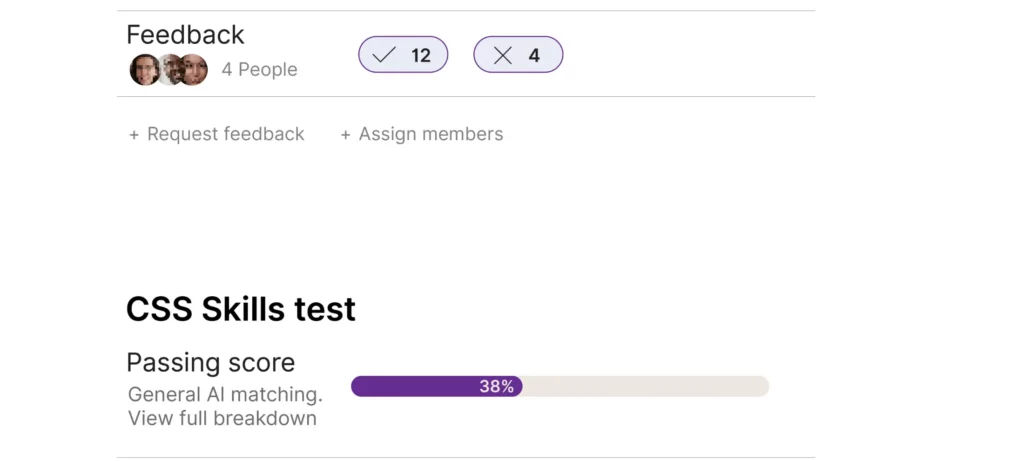Click the unfilled beige part of the score bar

coord(645,386)
